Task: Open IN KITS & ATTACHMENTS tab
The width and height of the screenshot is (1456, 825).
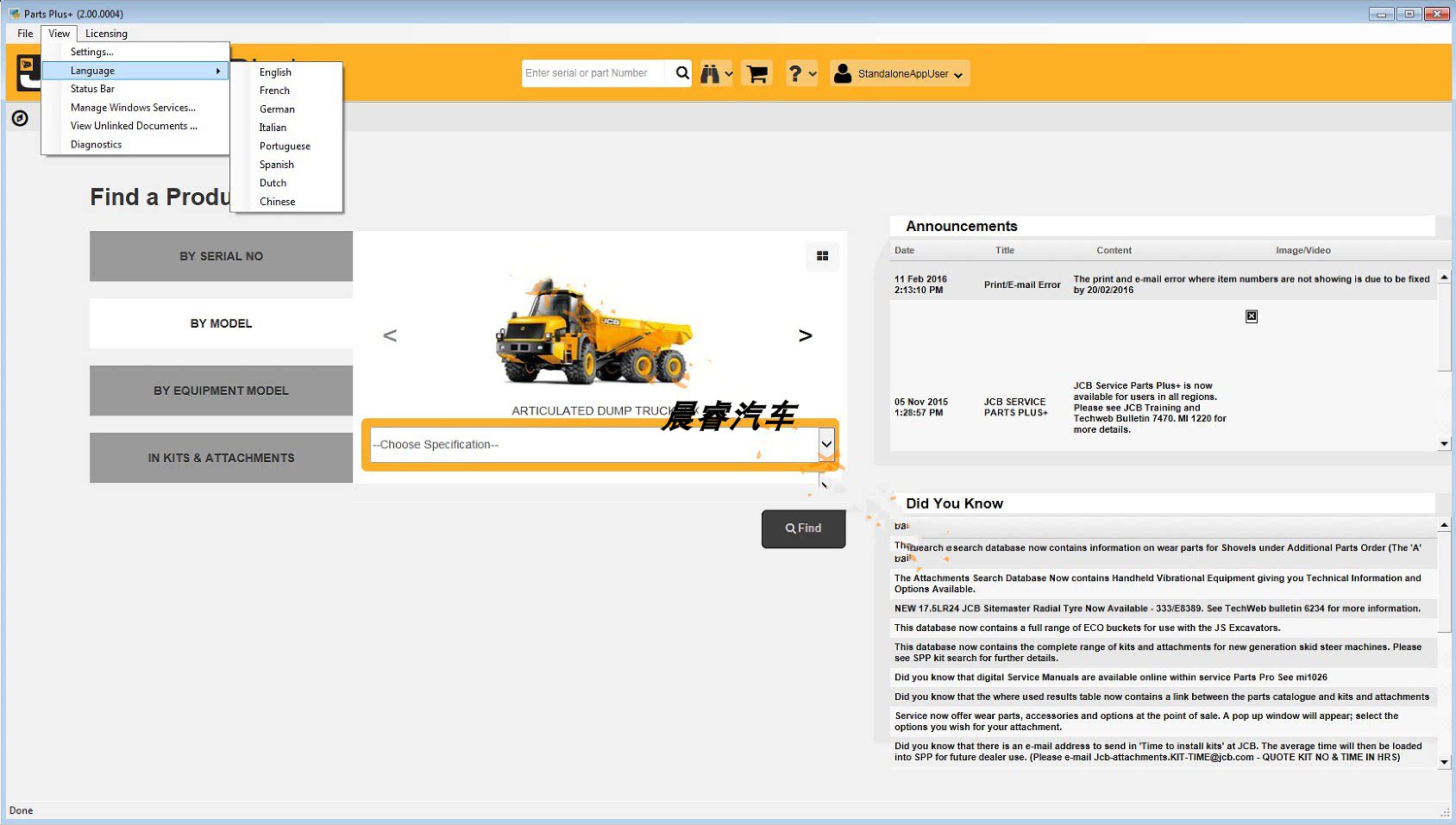Action: click(221, 458)
